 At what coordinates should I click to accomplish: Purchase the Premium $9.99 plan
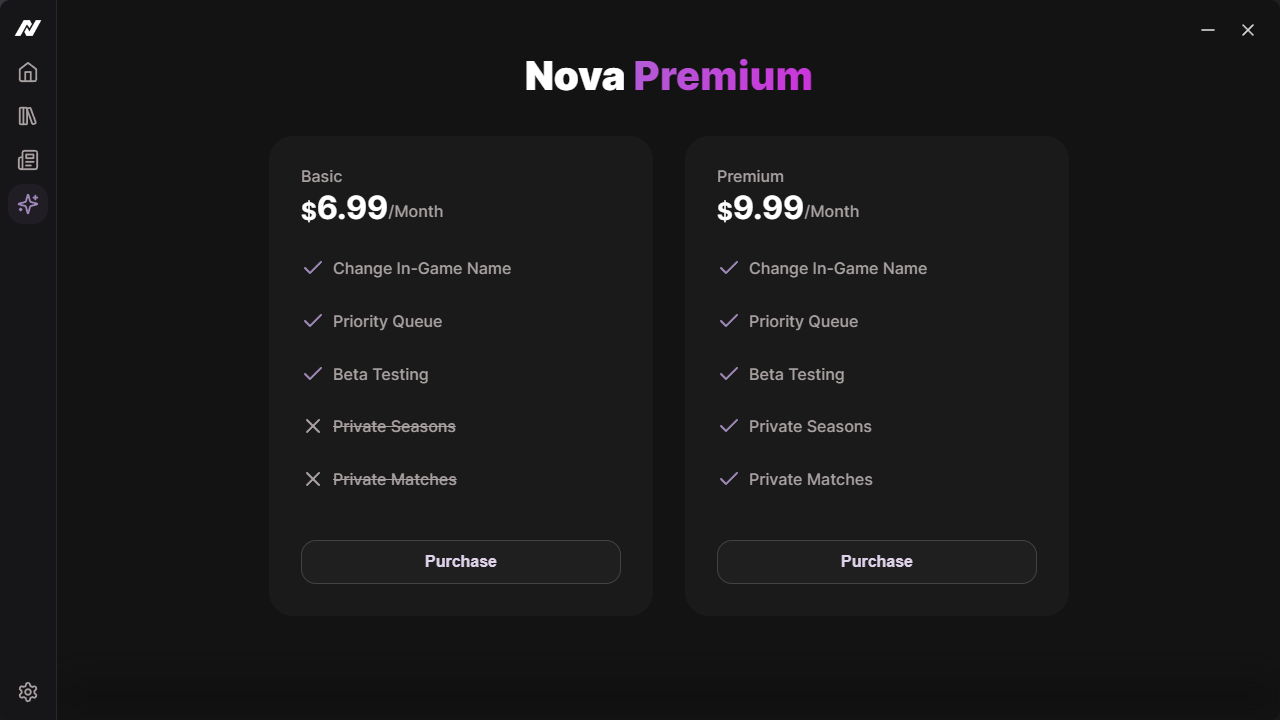point(876,561)
